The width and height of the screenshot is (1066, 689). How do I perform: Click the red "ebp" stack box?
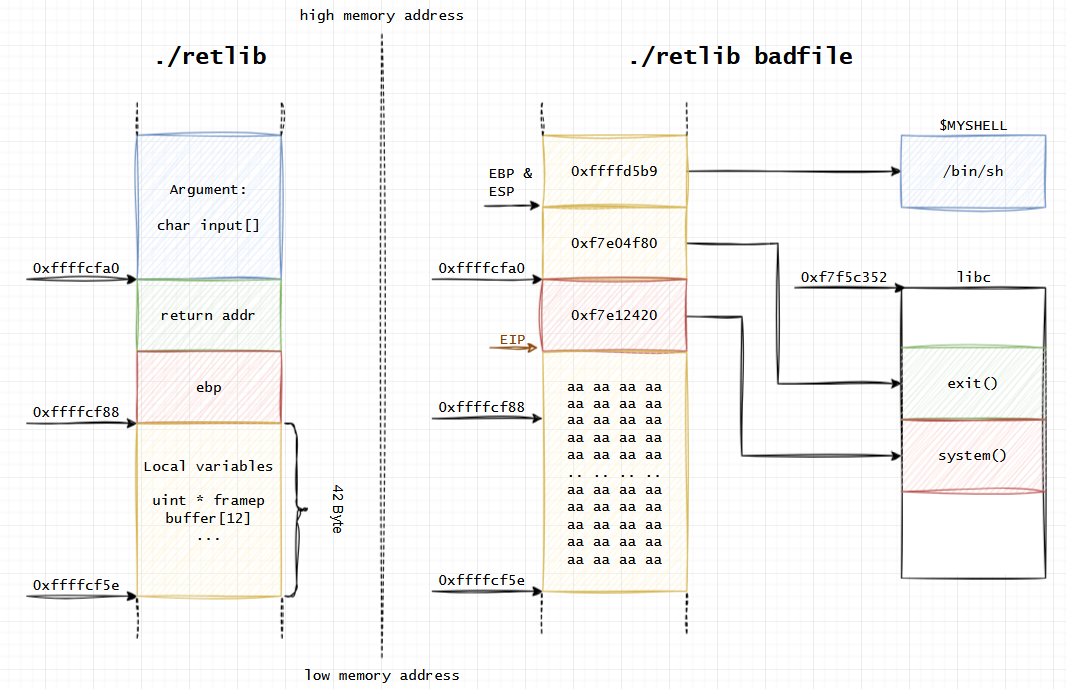click(x=209, y=386)
